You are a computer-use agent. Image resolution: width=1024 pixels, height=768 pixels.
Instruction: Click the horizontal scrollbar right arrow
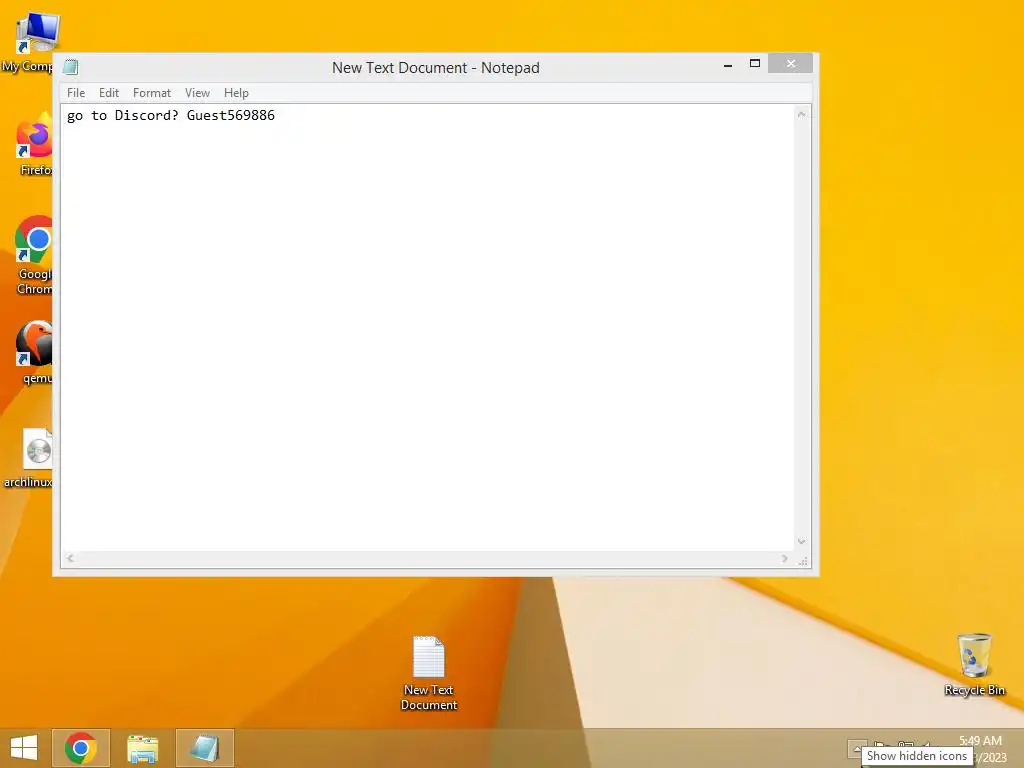tap(785, 558)
